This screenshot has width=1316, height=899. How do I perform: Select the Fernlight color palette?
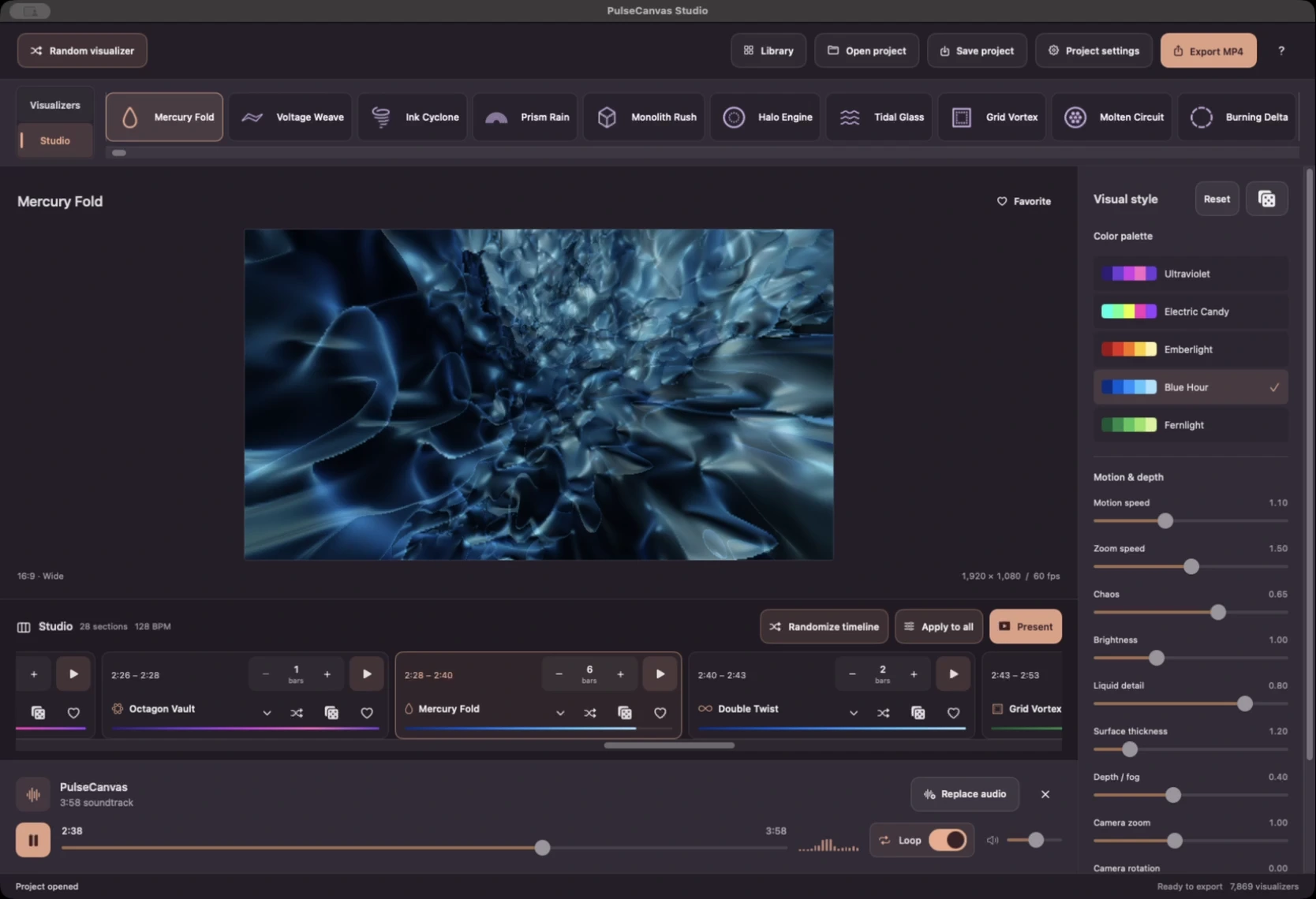pyautogui.click(x=1190, y=425)
